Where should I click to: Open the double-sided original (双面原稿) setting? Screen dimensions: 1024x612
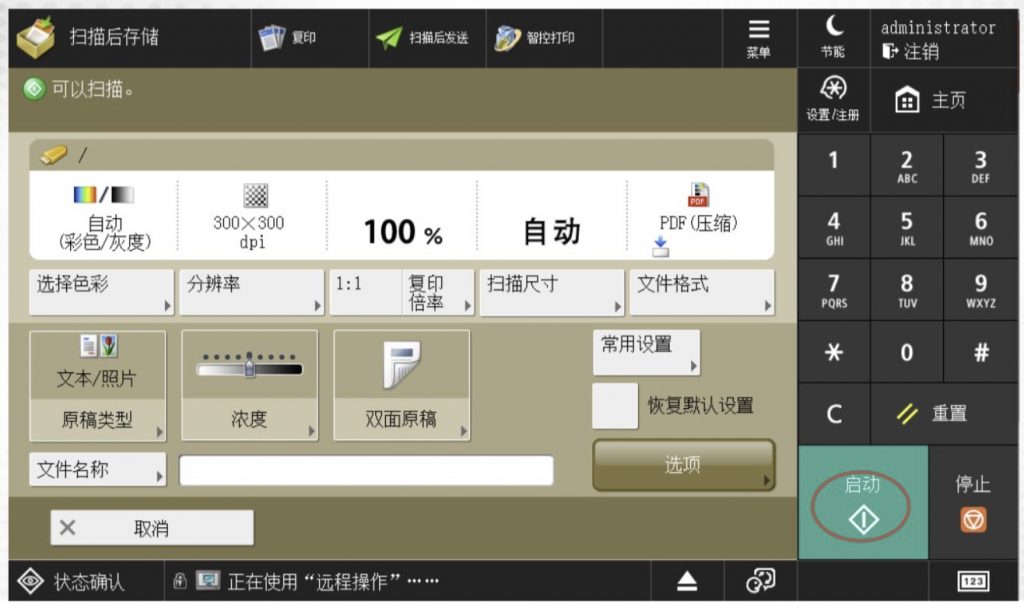pyautogui.click(x=401, y=385)
